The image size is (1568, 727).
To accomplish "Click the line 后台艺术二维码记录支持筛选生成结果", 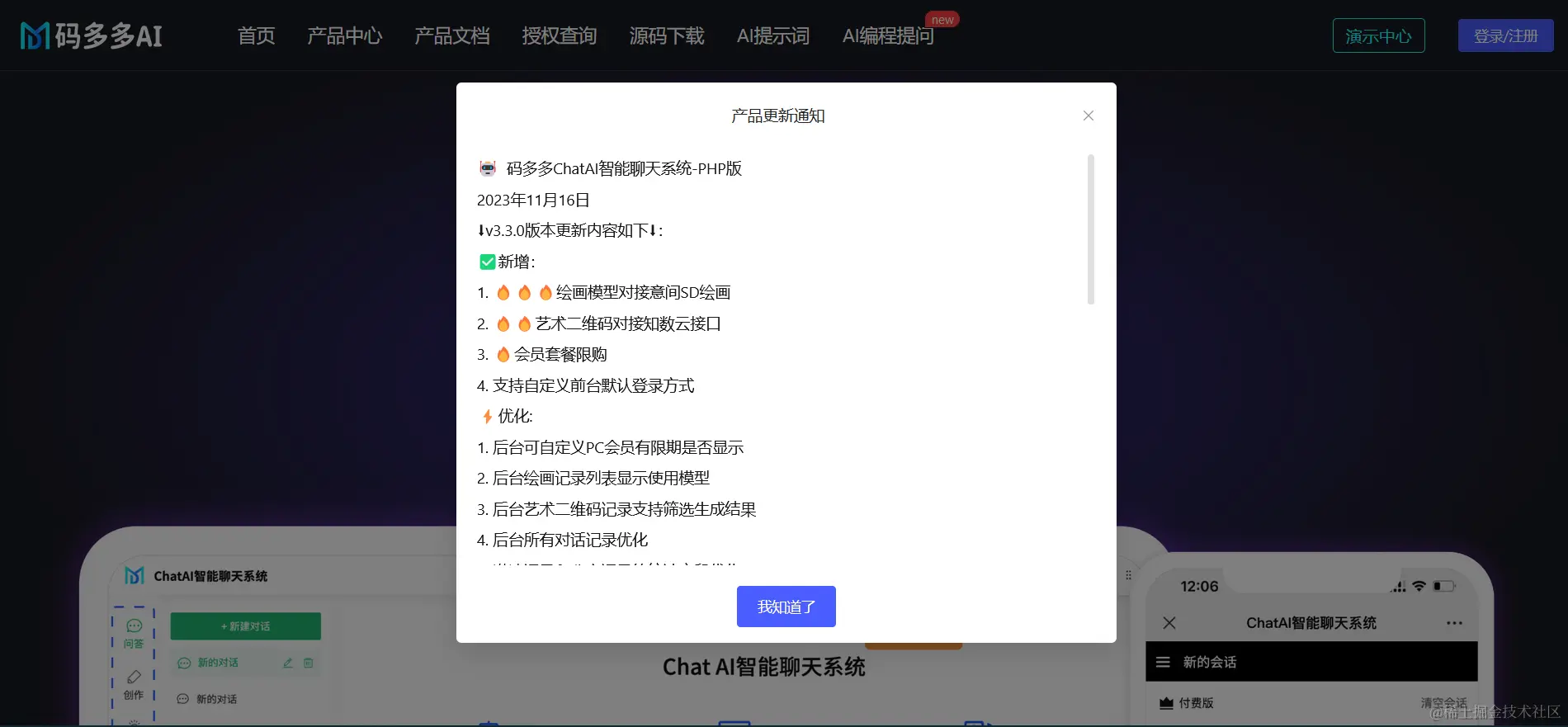I will [x=616, y=509].
